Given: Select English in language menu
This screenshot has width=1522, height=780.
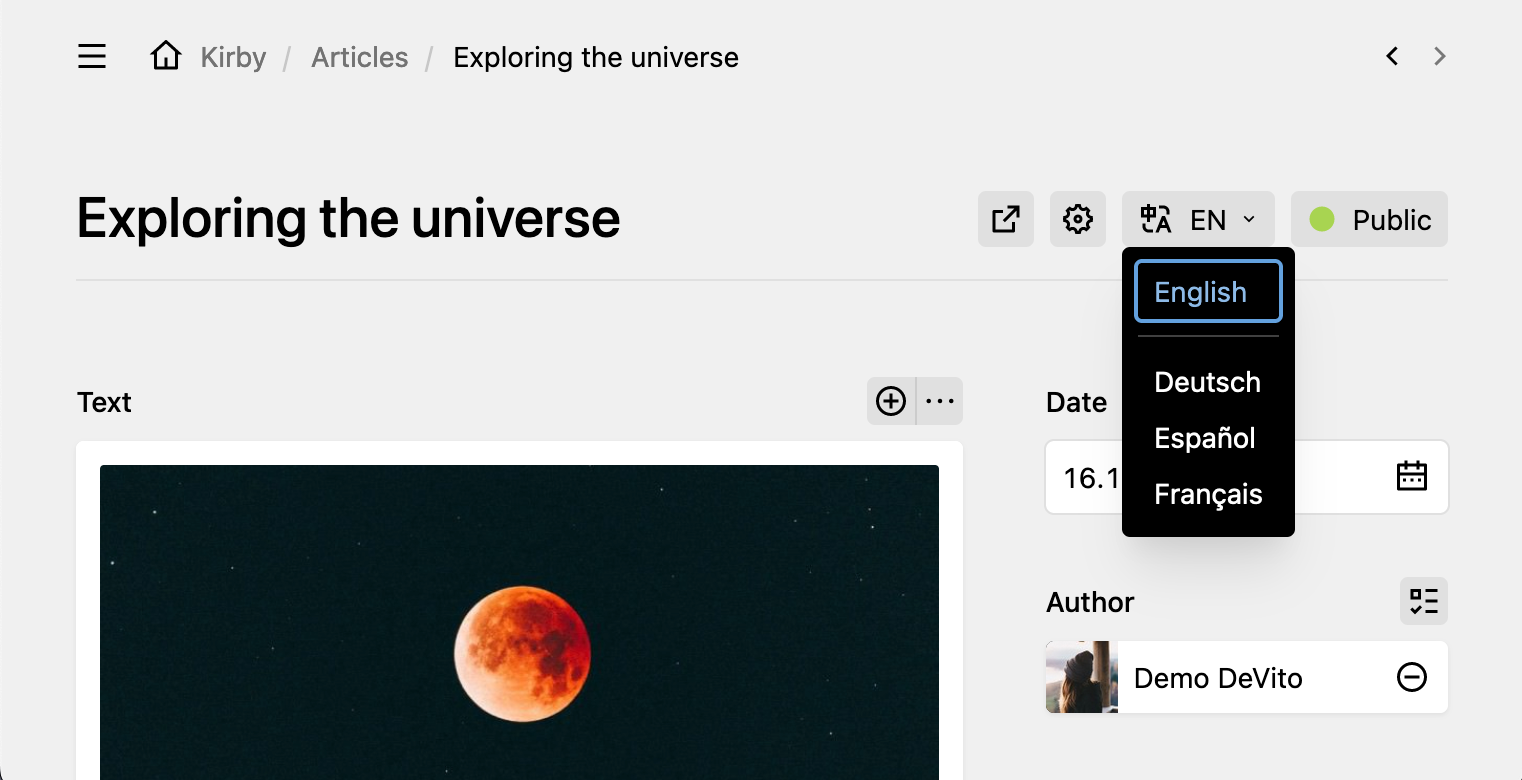Looking at the screenshot, I should click(1208, 292).
